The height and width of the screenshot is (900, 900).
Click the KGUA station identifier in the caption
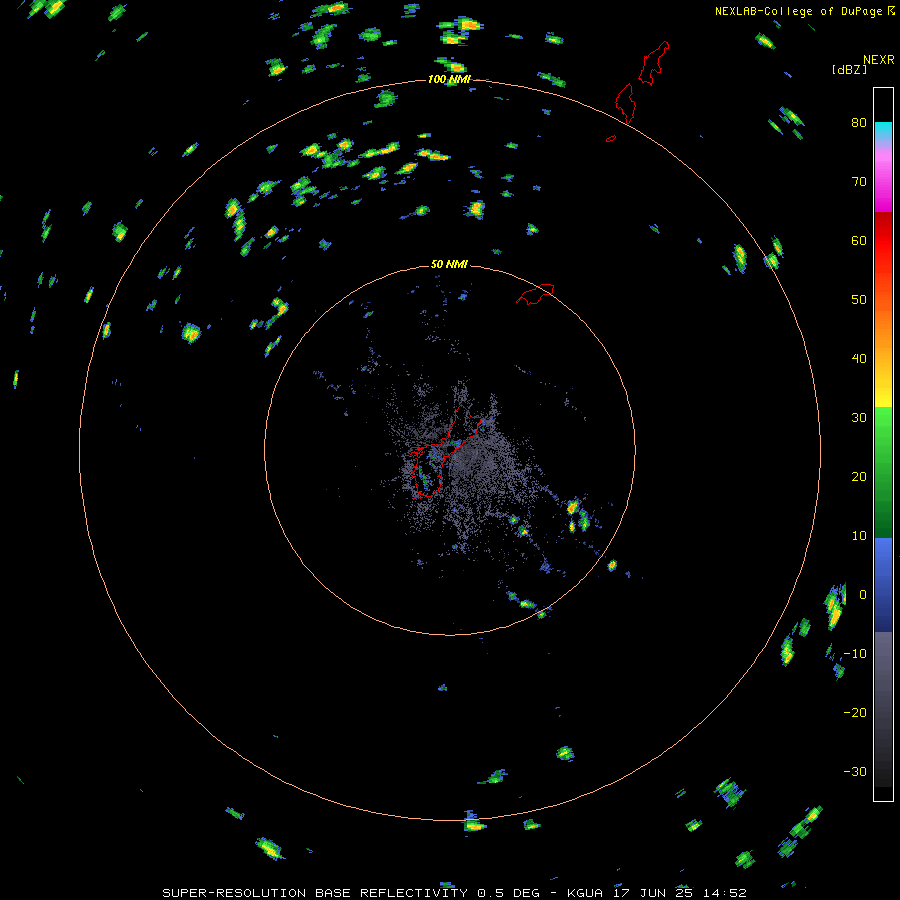[585, 893]
